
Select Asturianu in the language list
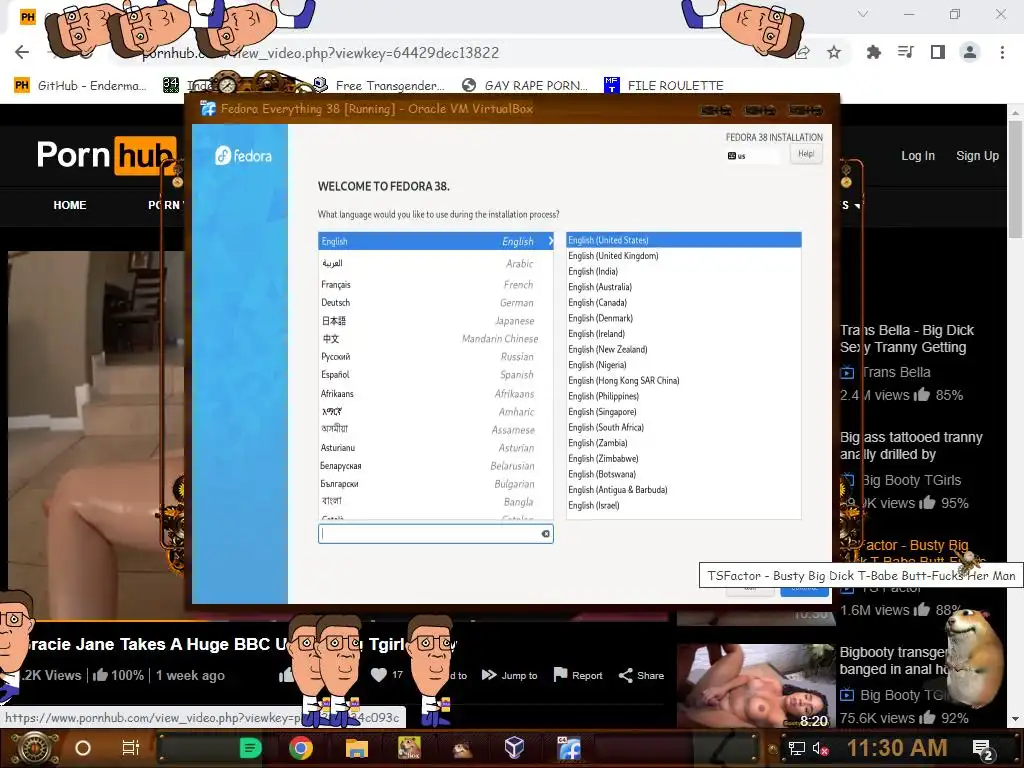436,448
